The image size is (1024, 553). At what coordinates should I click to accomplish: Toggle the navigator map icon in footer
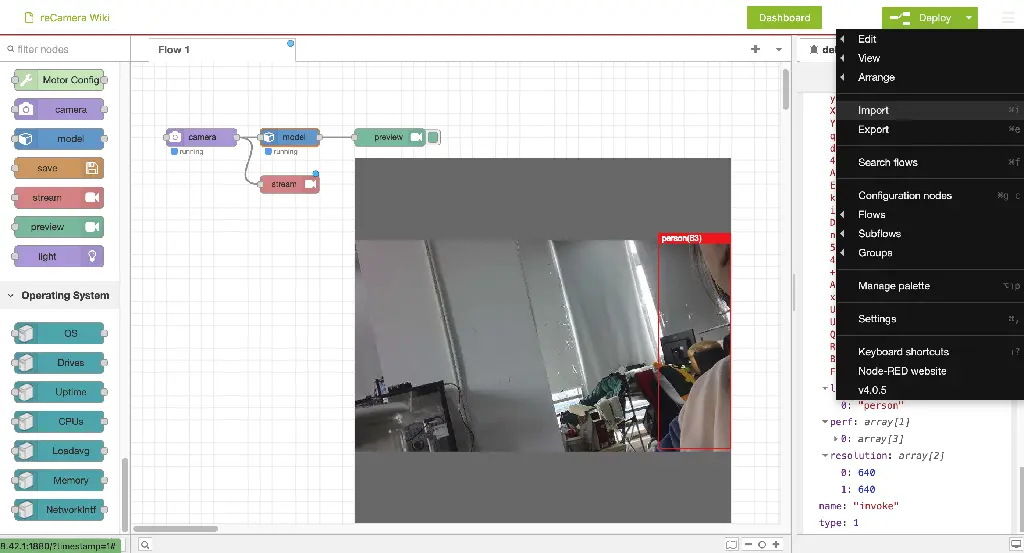[731, 544]
